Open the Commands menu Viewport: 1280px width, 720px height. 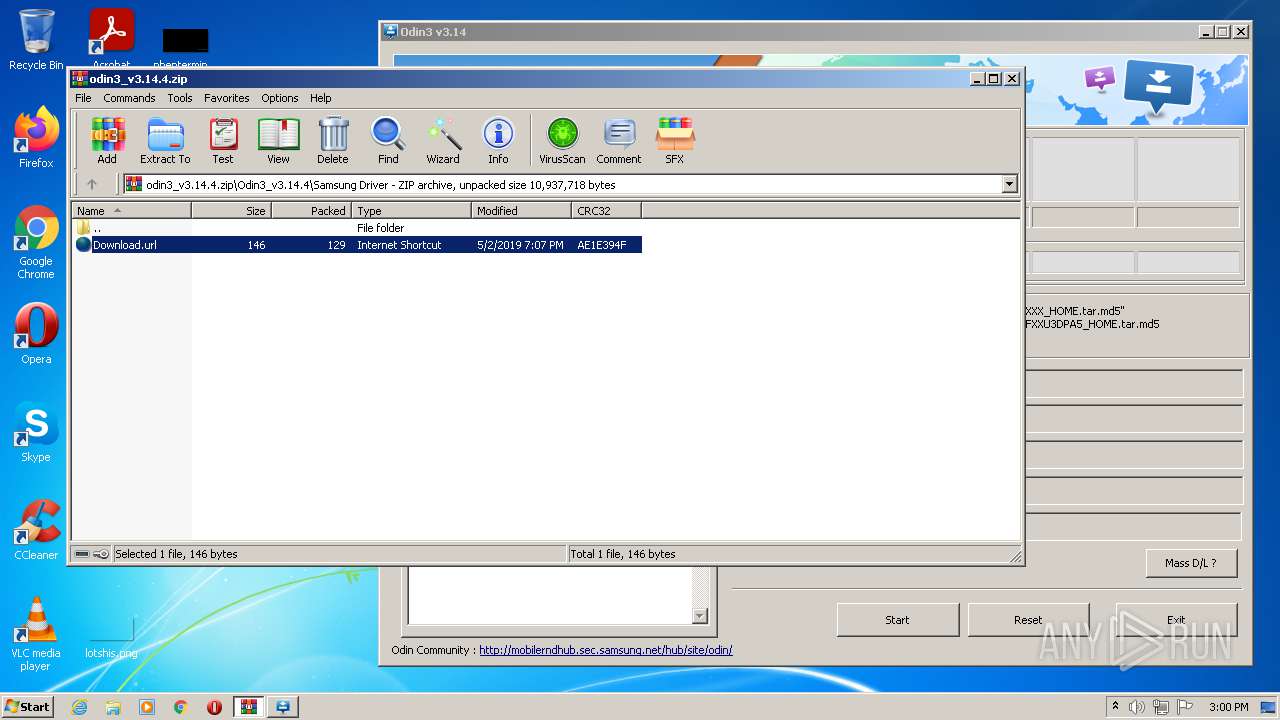pyautogui.click(x=129, y=98)
